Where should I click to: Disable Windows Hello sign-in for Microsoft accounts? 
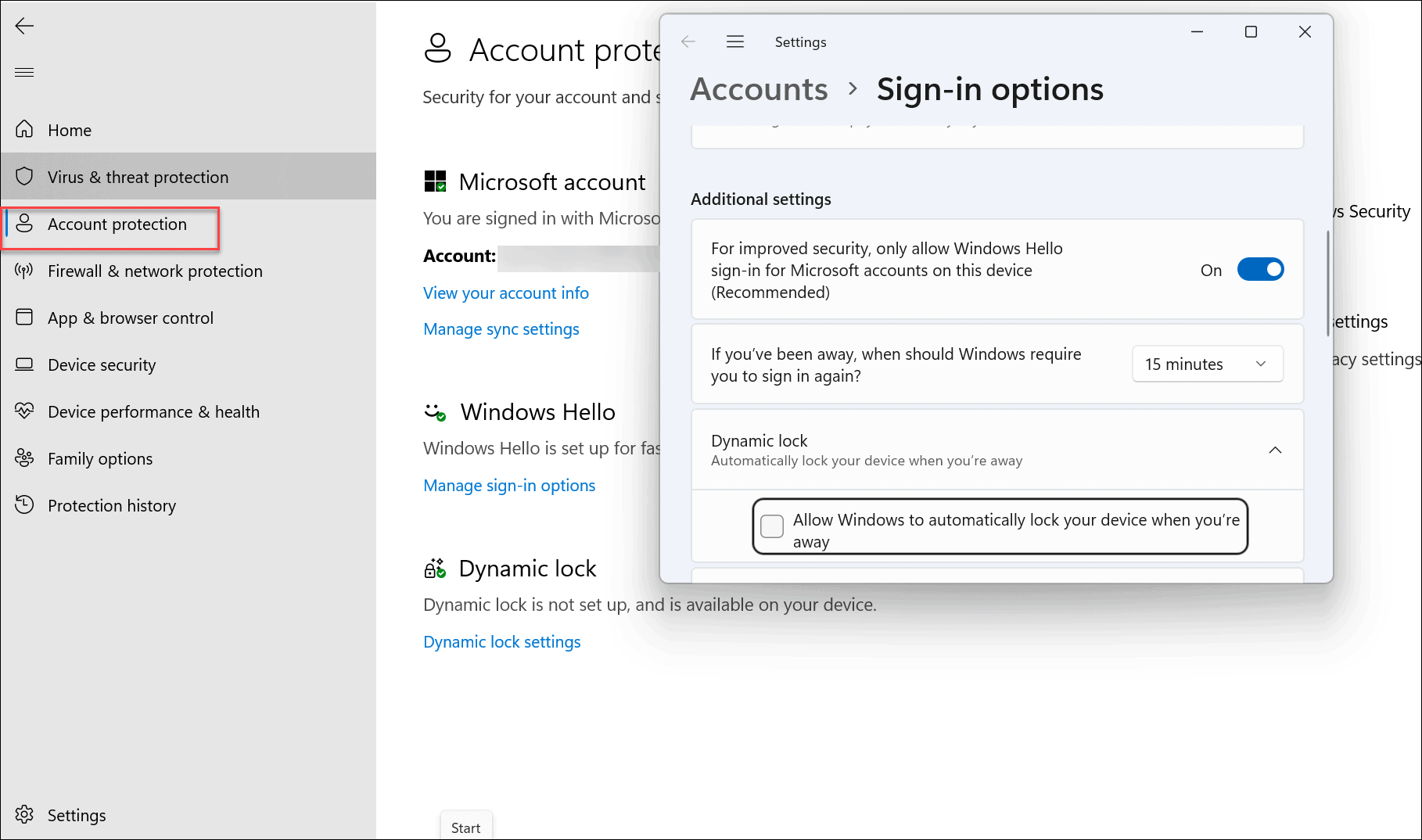pyautogui.click(x=1260, y=269)
